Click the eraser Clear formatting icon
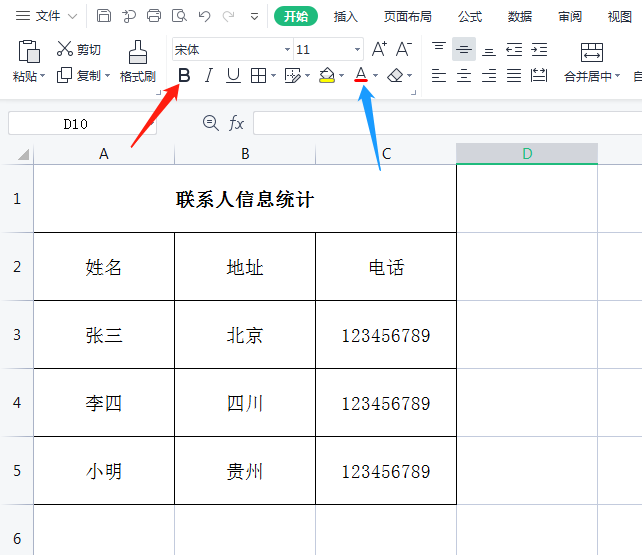The height and width of the screenshot is (555, 642). pos(395,75)
